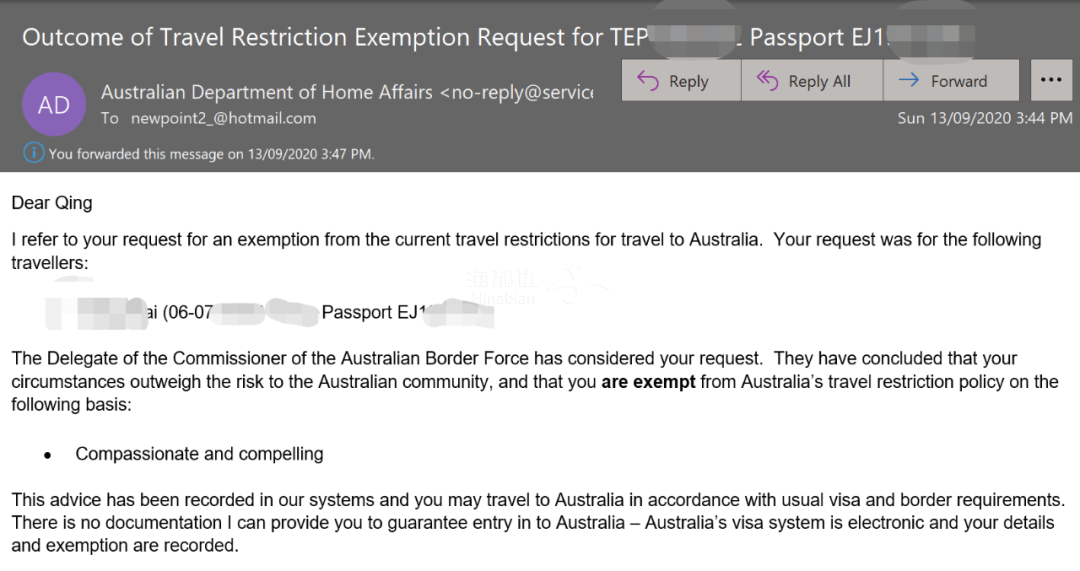The width and height of the screenshot is (1080, 571).
Task: Click the 'To' label in header
Action: [x=110, y=118]
